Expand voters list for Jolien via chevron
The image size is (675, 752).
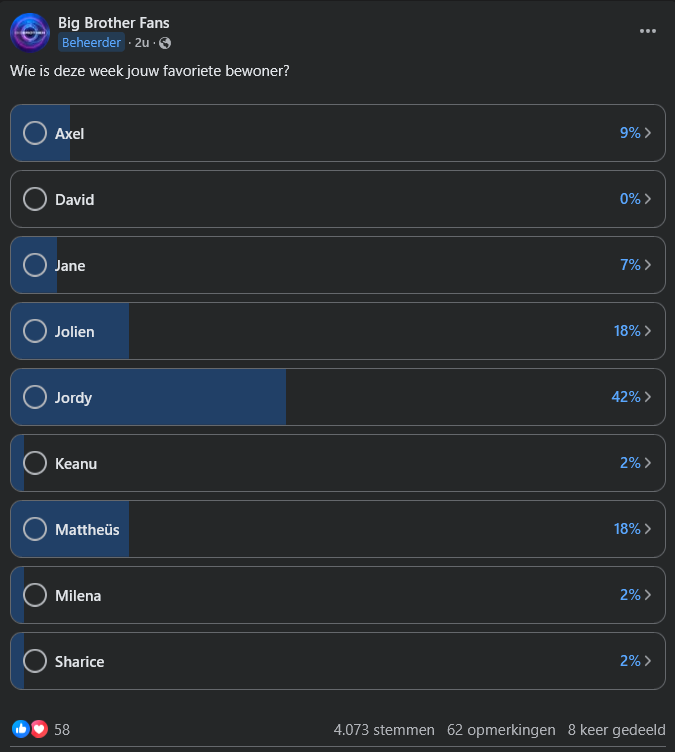pos(649,331)
